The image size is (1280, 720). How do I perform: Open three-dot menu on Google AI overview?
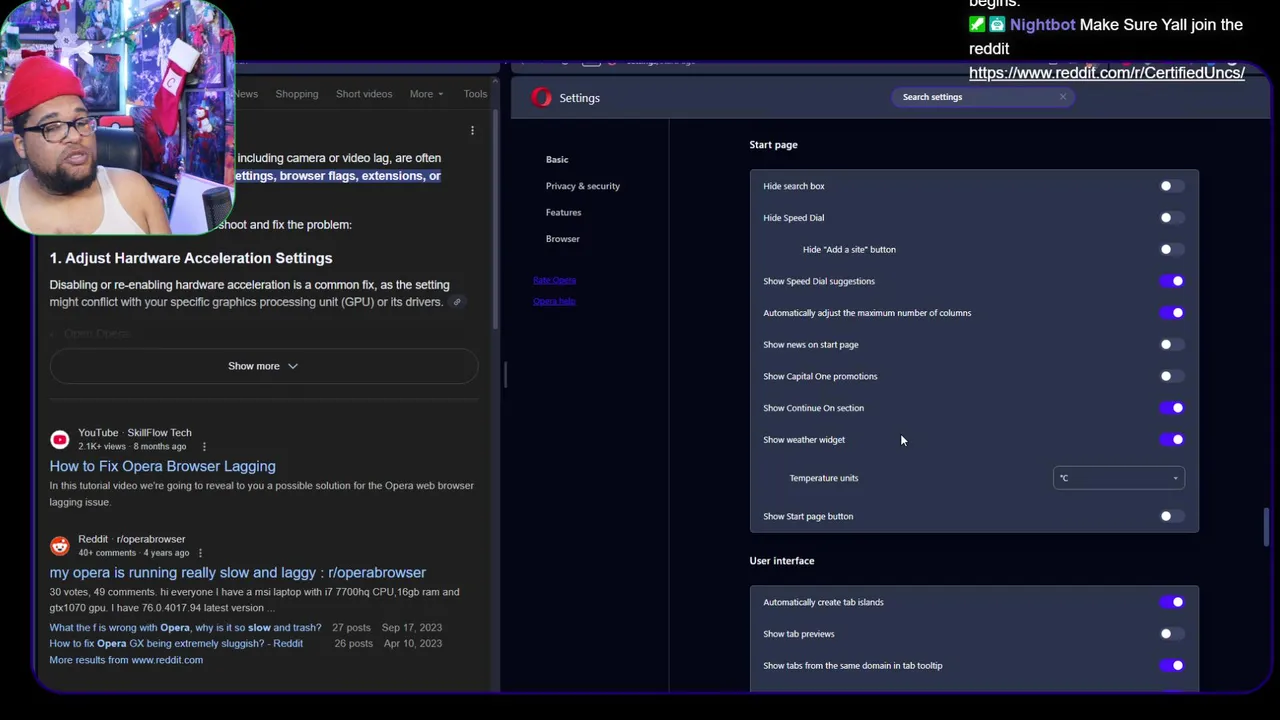point(472,130)
